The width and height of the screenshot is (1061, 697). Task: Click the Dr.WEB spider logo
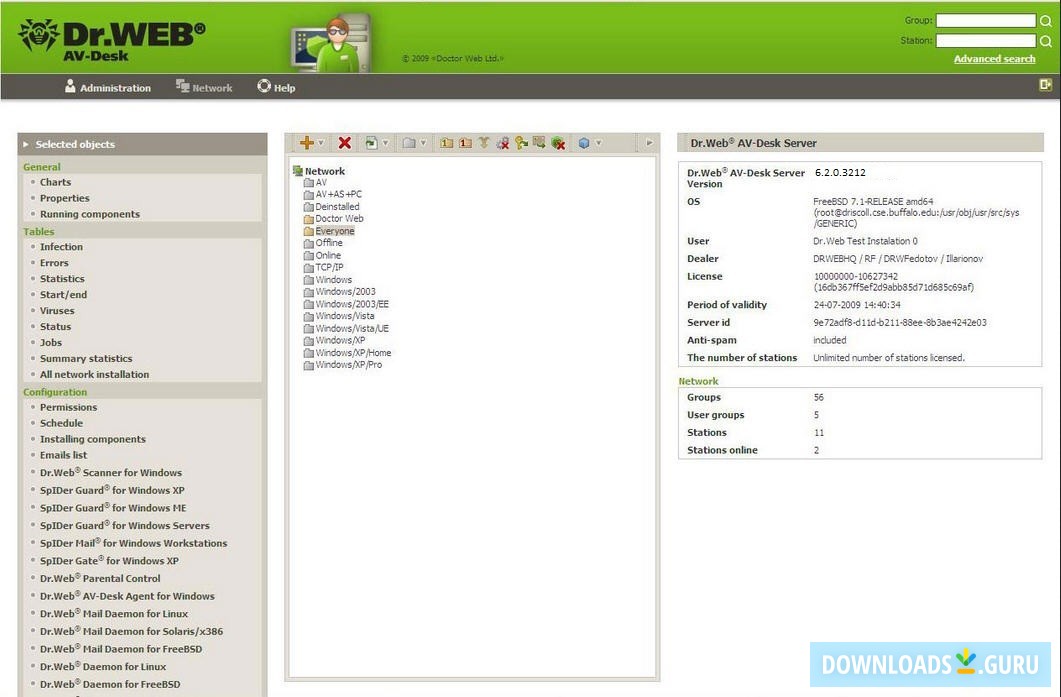pyautogui.click(x=39, y=35)
